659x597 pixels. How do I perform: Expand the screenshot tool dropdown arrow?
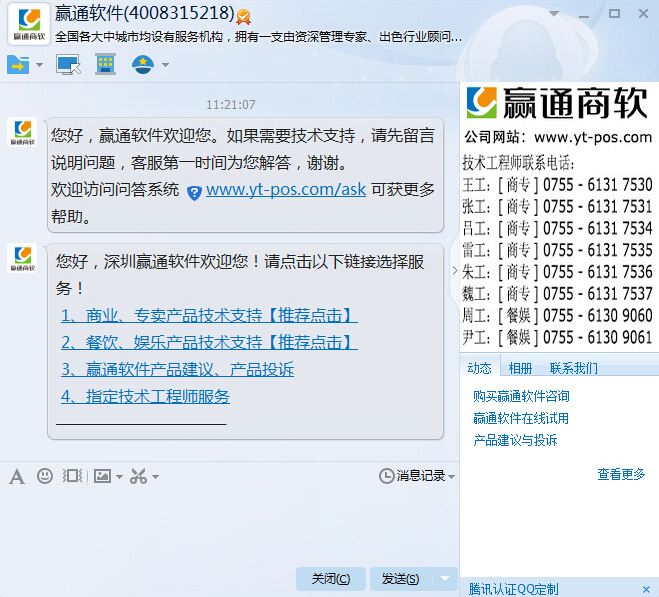[154, 477]
